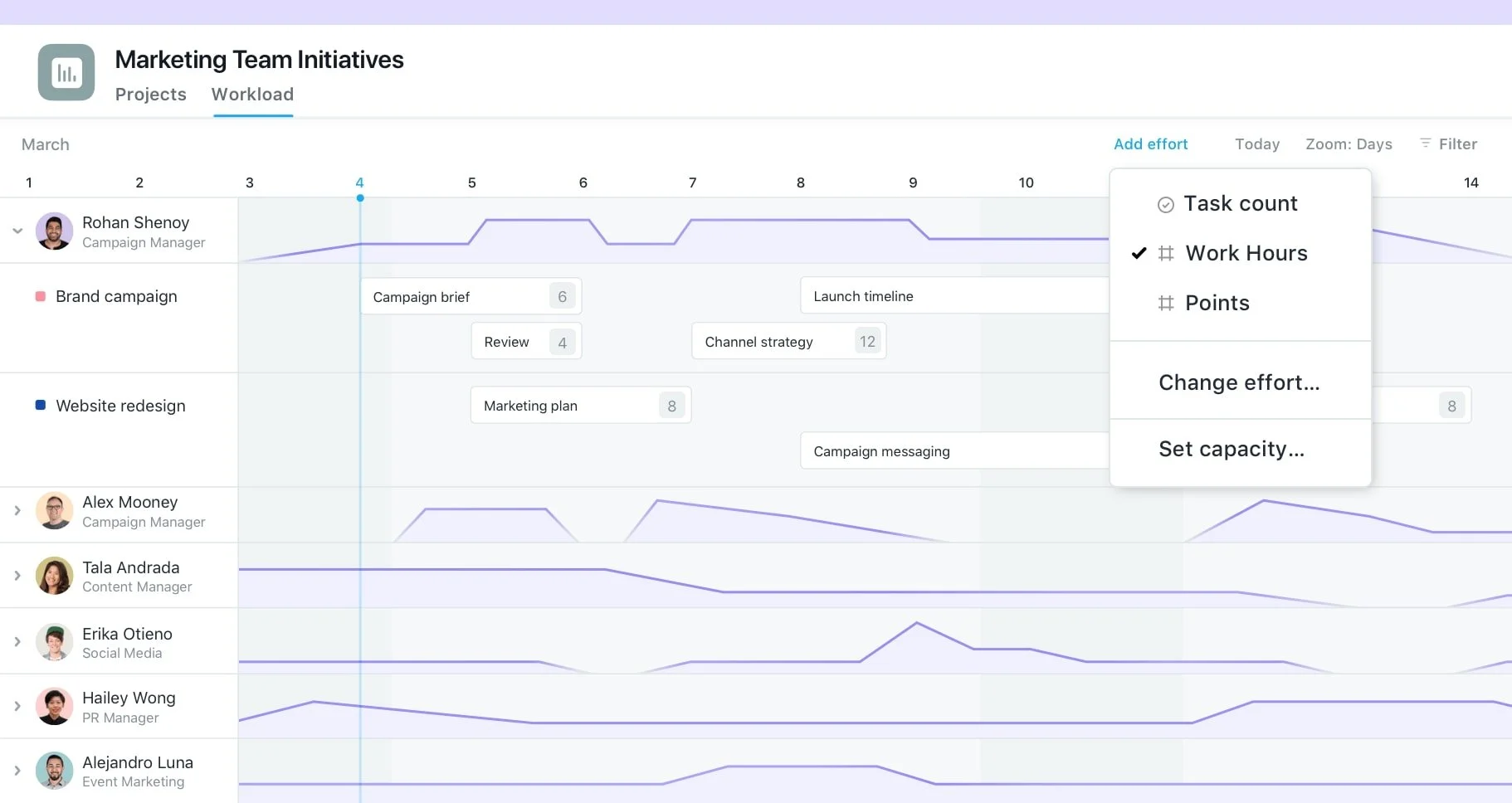Screen dimensions: 1512x803
Task: Jump to Today on the timeline
Action: pos(1256,144)
